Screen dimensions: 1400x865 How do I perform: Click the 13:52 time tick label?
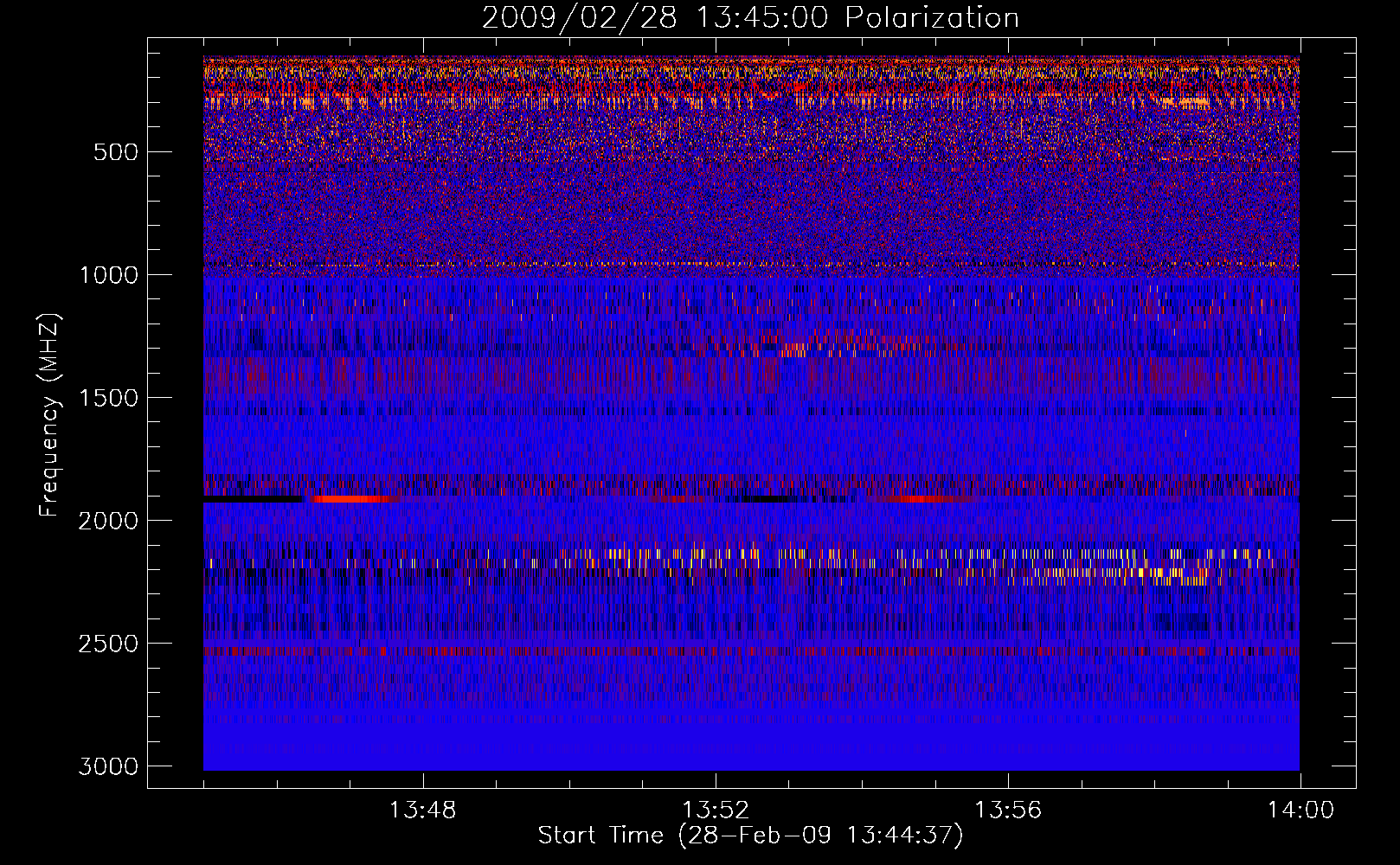(x=716, y=811)
